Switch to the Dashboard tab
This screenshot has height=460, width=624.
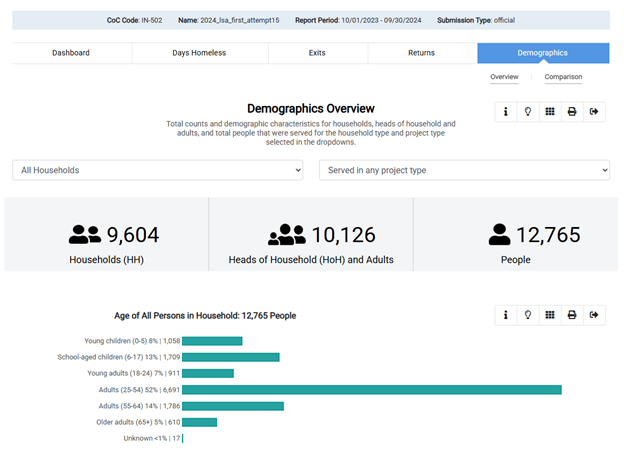pos(71,53)
